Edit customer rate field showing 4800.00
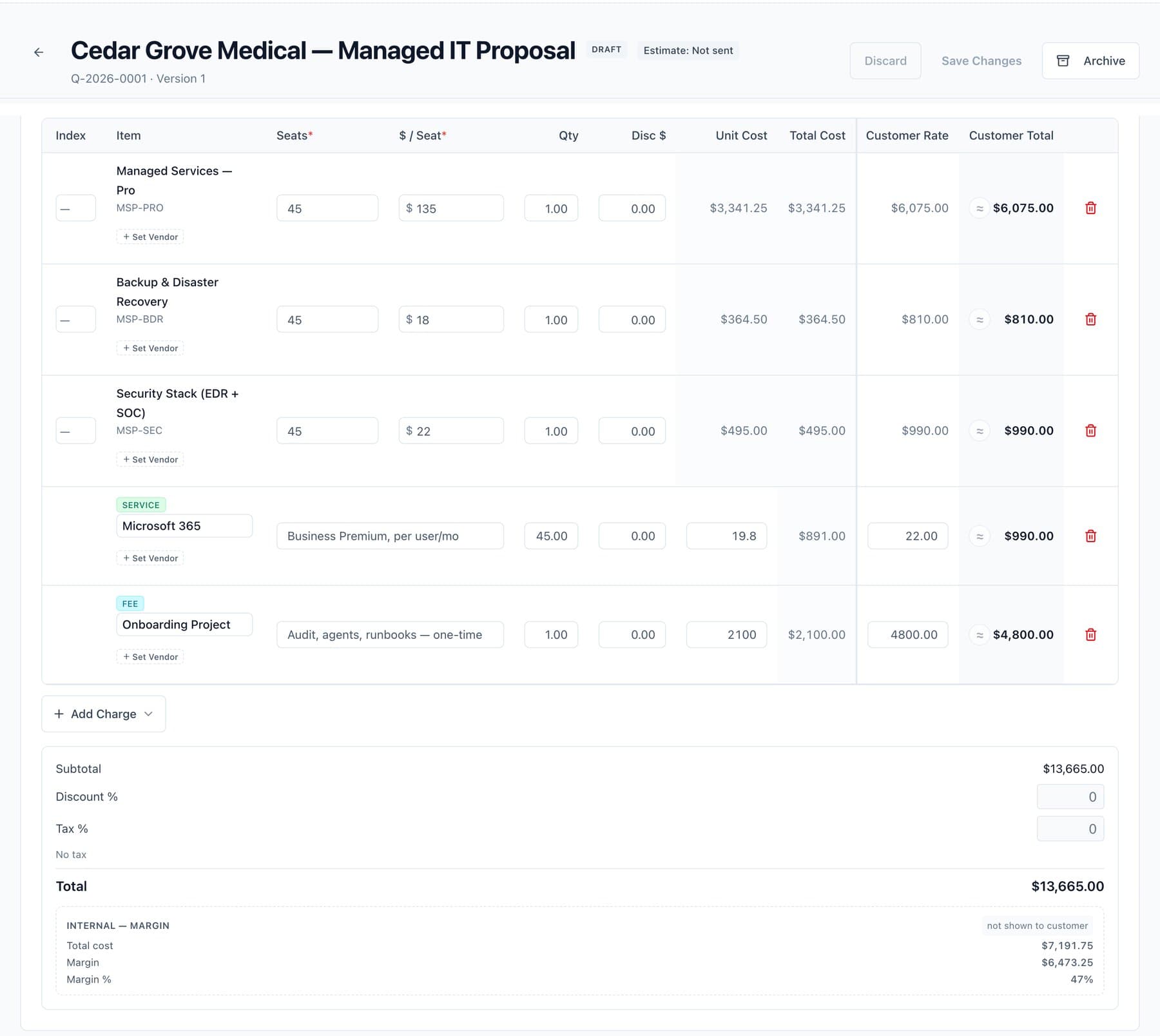1160x1036 pixels. (x=907, y=635)
